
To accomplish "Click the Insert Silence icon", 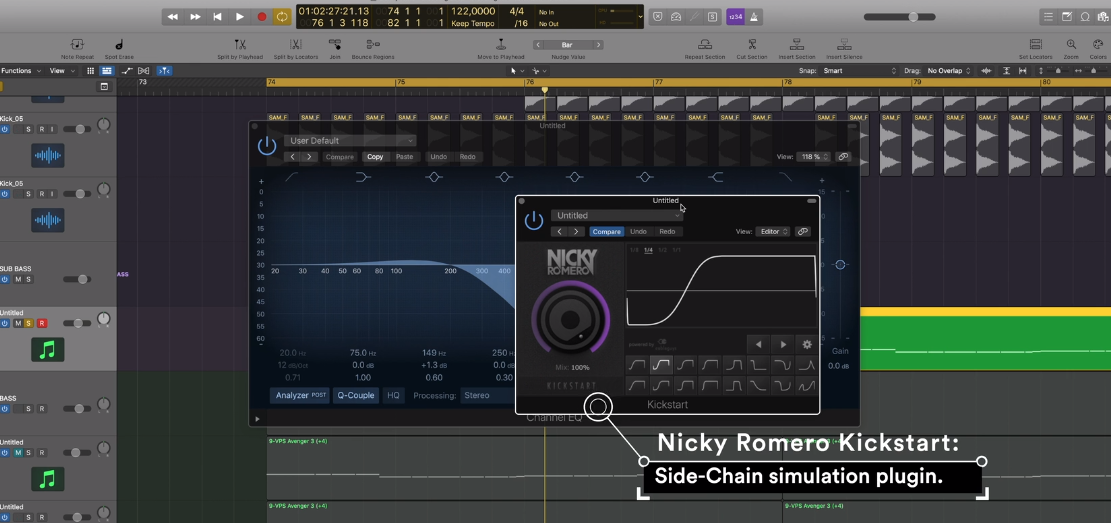I will point(844,45).
